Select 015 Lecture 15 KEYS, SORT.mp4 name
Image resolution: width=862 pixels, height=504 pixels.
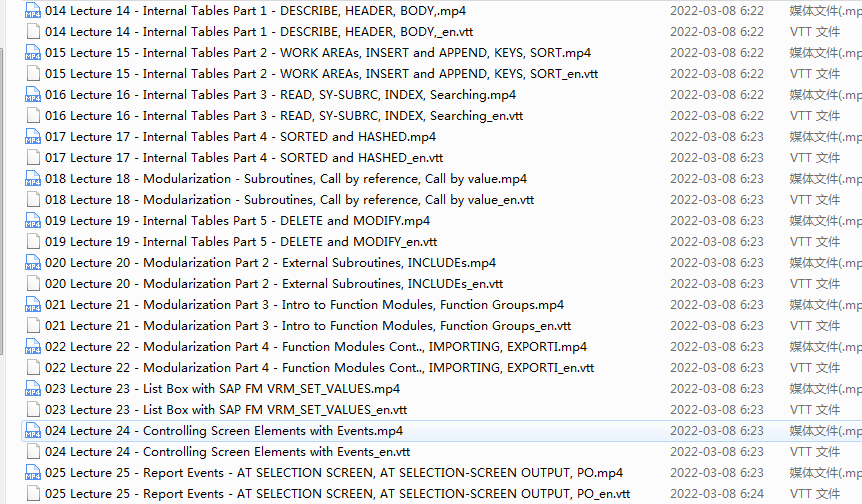(x=318, y=52)
